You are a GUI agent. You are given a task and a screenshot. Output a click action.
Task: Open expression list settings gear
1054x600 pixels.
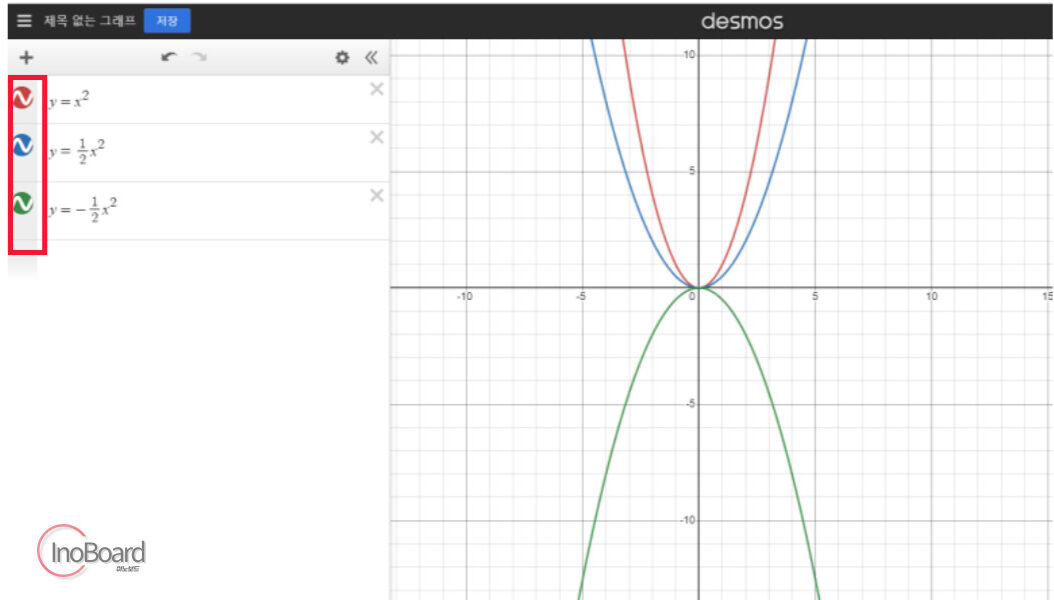tap(342, 58)
